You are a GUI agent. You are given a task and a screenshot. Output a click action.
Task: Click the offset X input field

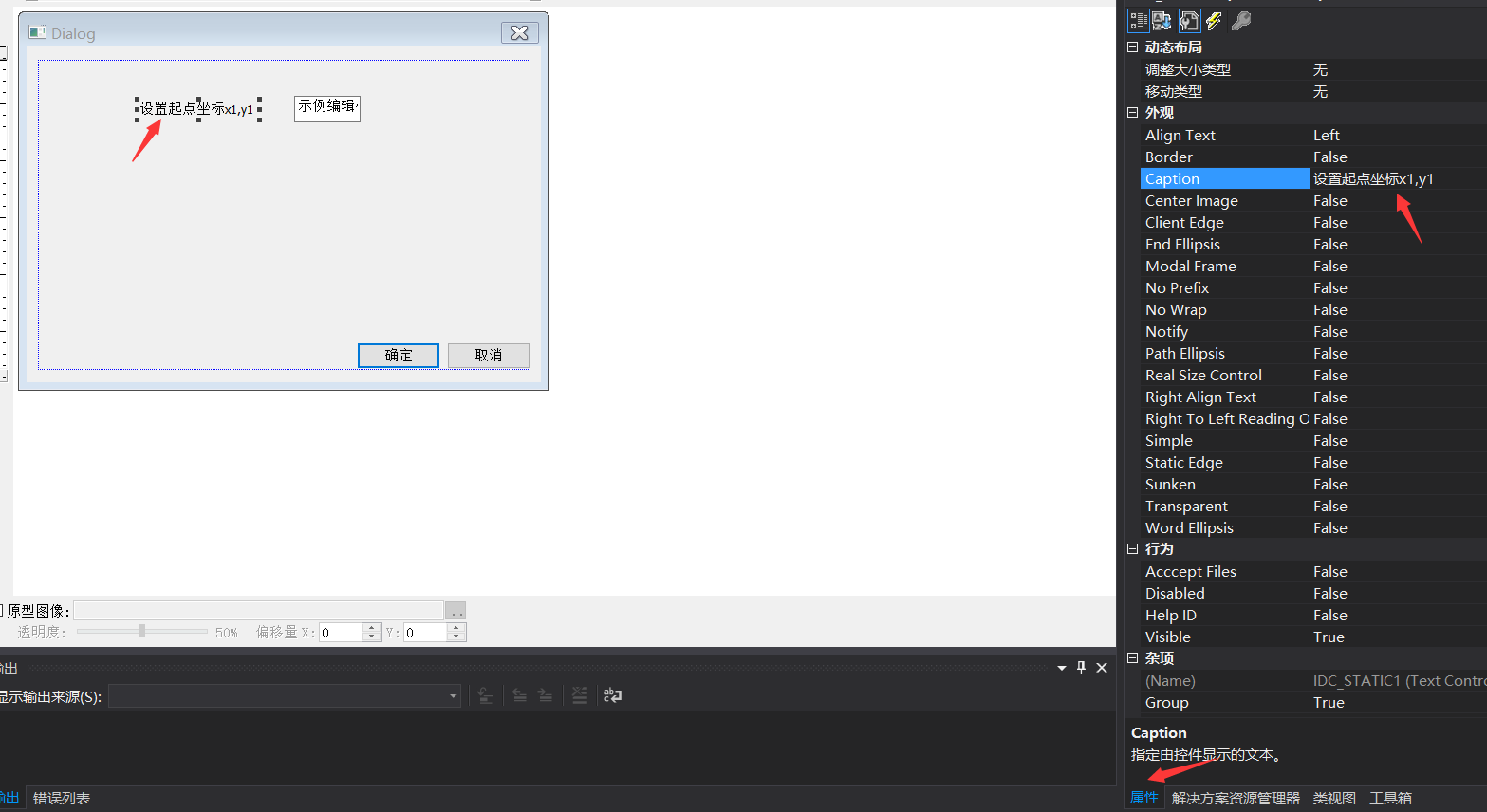342,633
